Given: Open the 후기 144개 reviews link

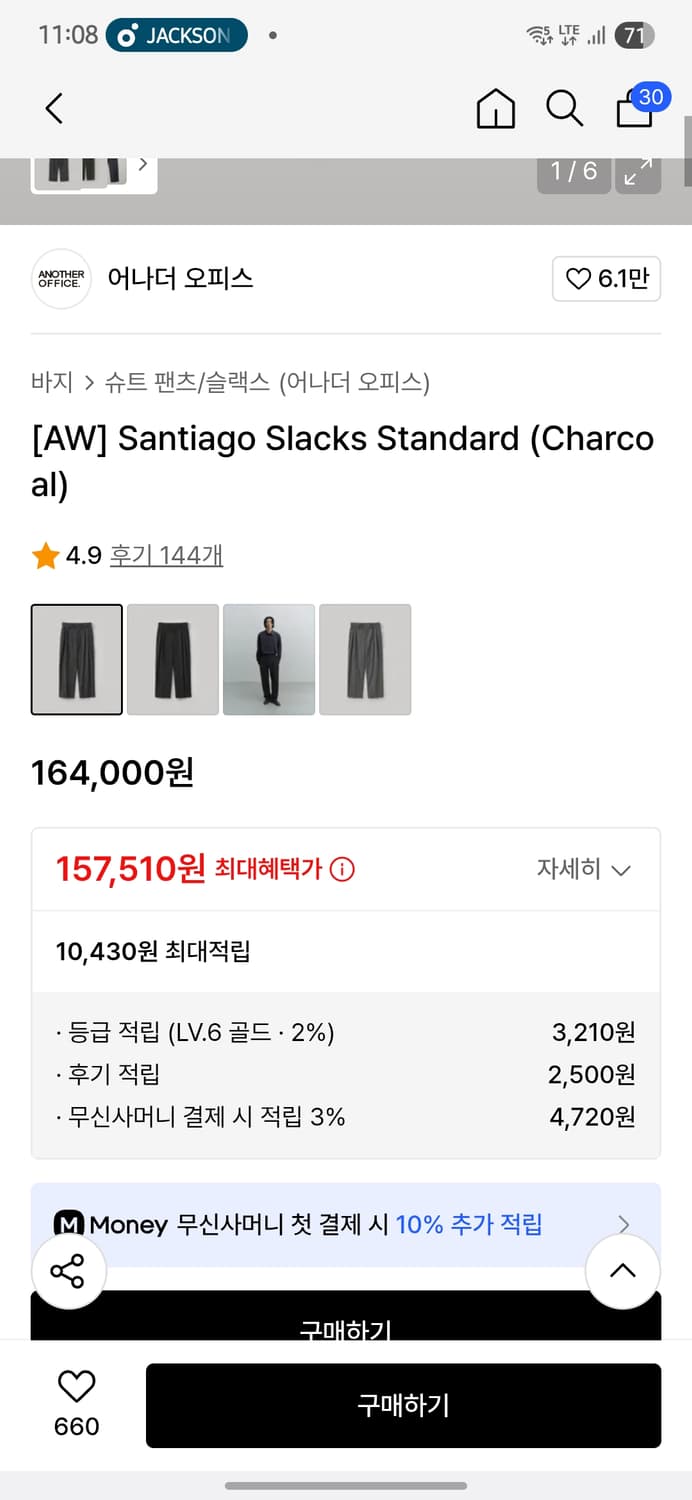Looking at the screenshot, I should point(166,556).
